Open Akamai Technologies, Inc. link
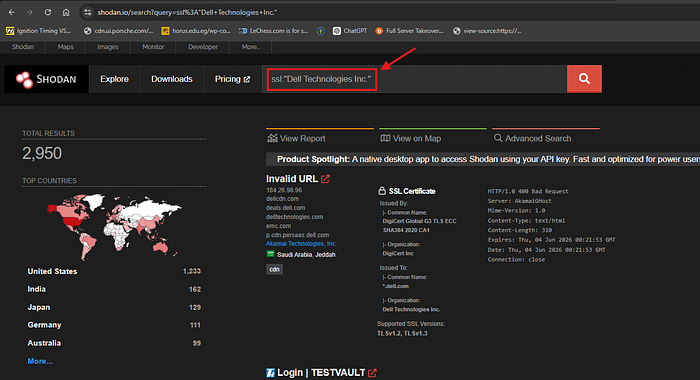Image resolution: width=700 pixels, height=380 pixels. [x=301, y=244]
